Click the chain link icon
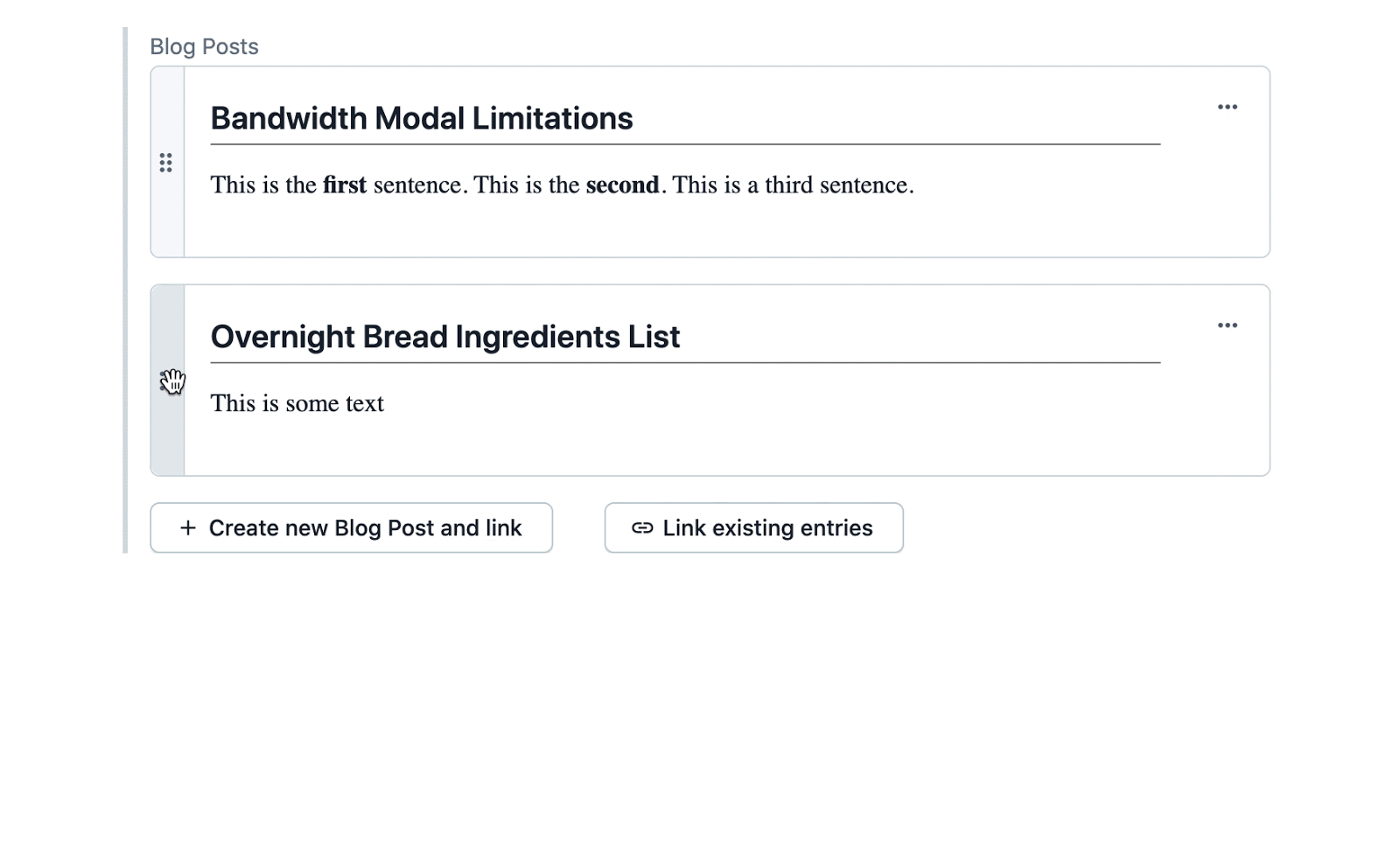1400x853 pixels. tap(642, 528)
